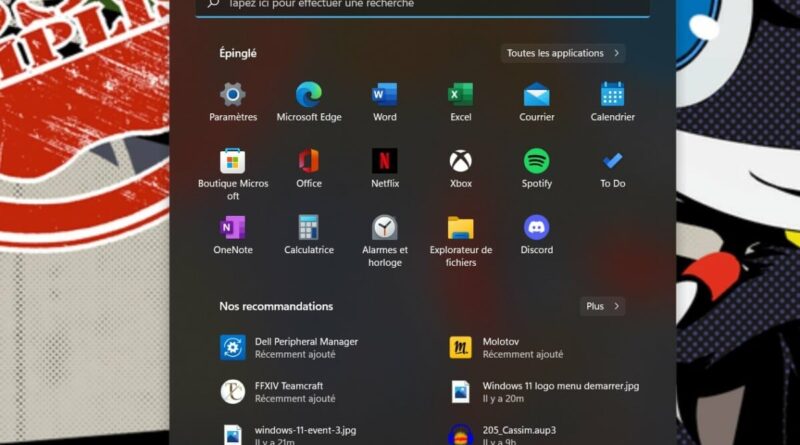Launch Microsoft Edge from pinned apps

pyautogui.click(x=309, y=102)
